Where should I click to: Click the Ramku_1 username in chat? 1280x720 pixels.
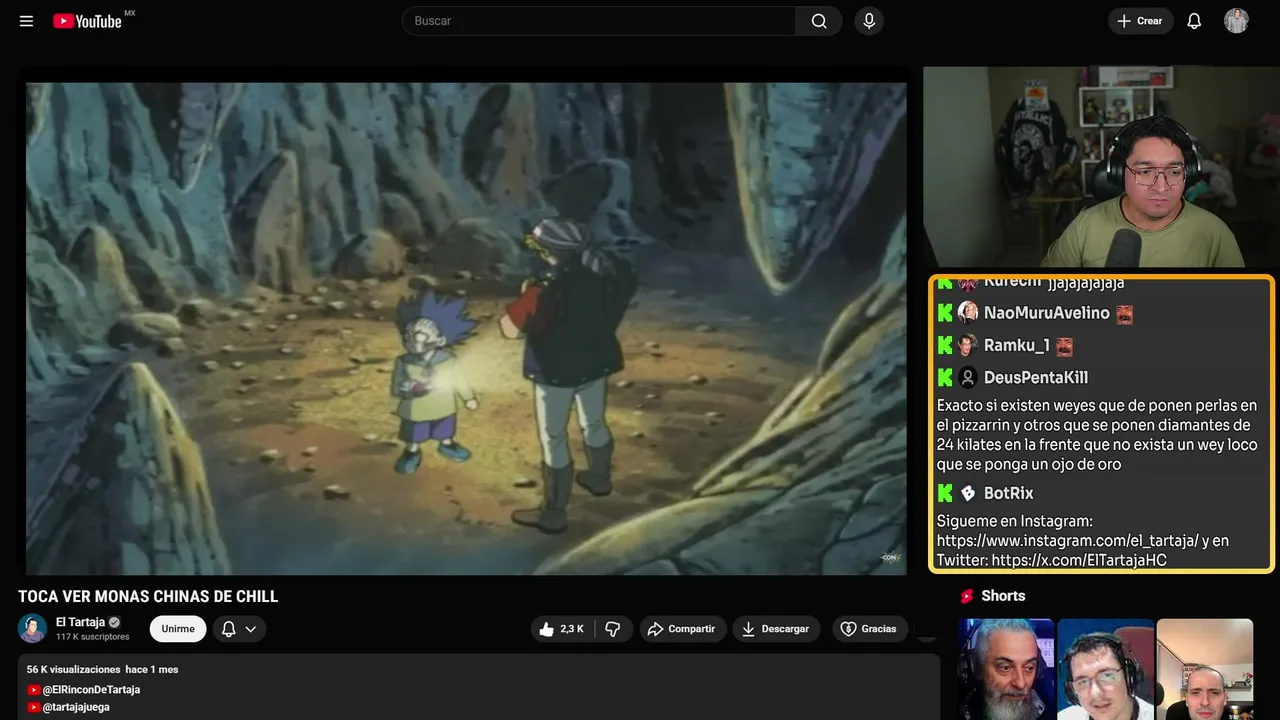[x=1017, y=346]
